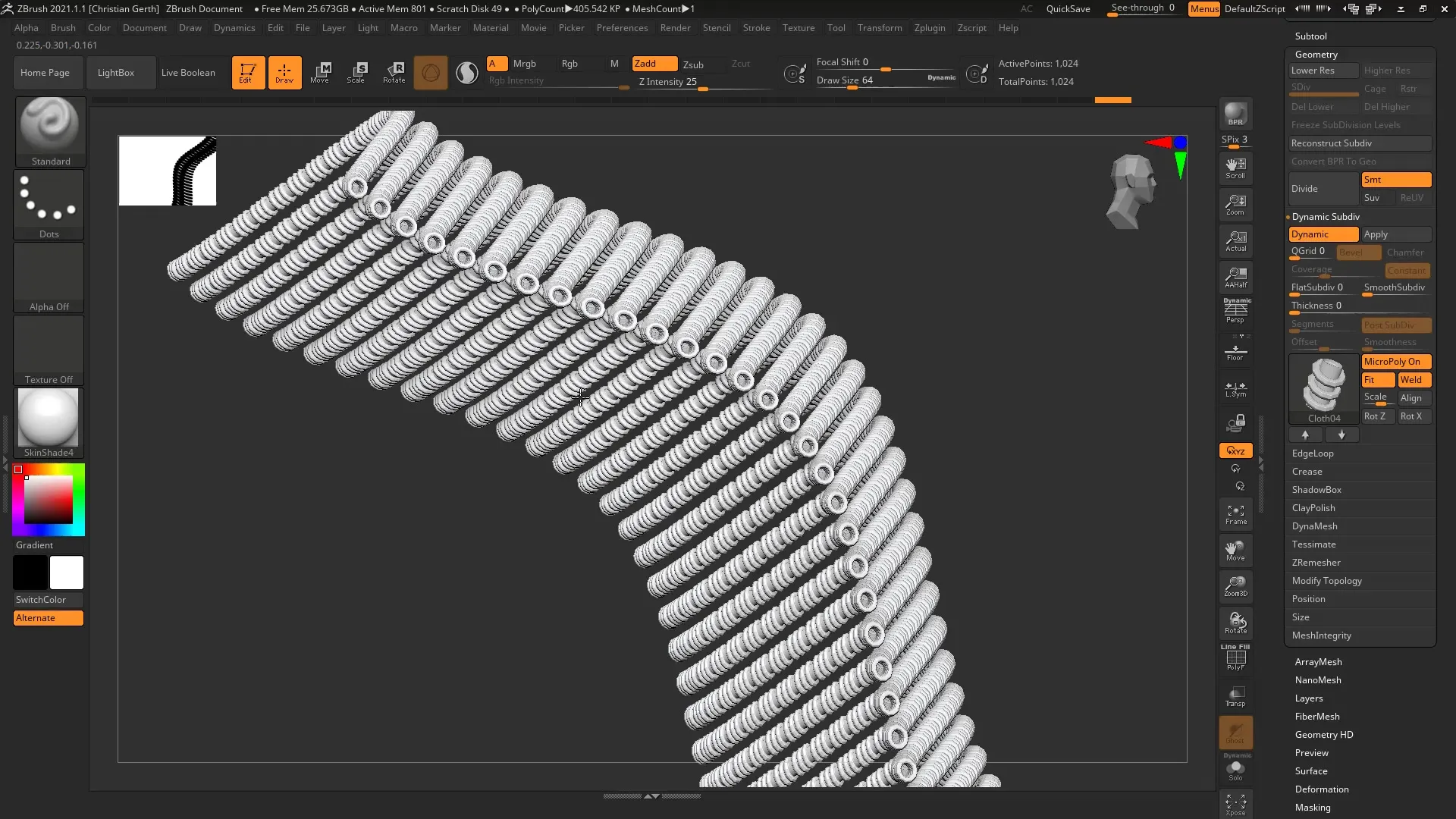Toggle Solo mode icon

tap(1235, 769)
